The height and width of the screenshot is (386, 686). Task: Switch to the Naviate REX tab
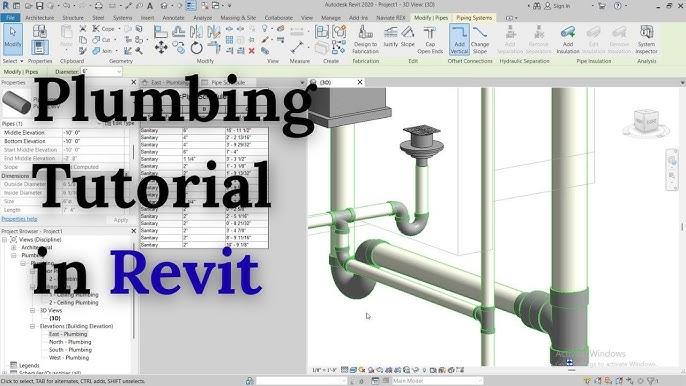[x=391, y=18]
